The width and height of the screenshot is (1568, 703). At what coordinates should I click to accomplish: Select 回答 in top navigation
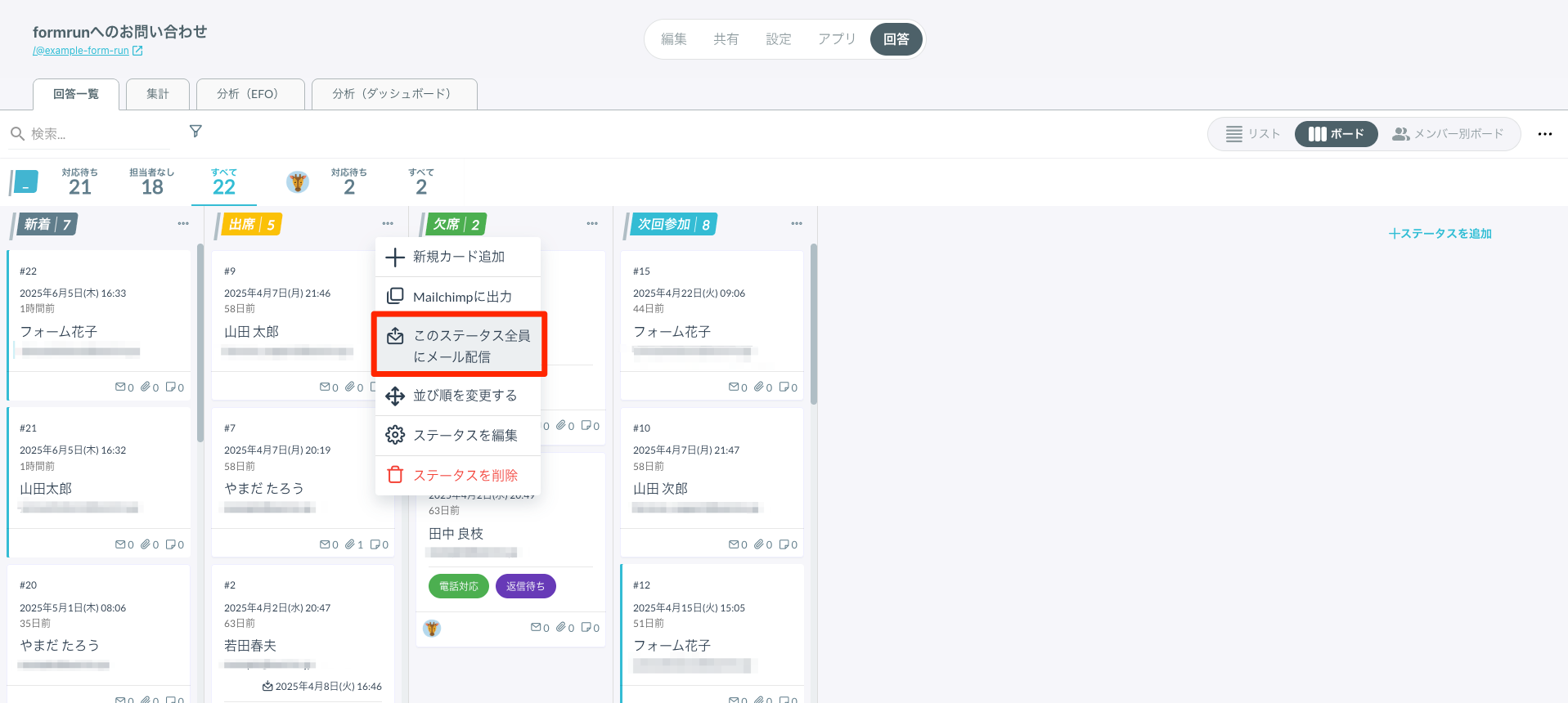pos(896,39)
